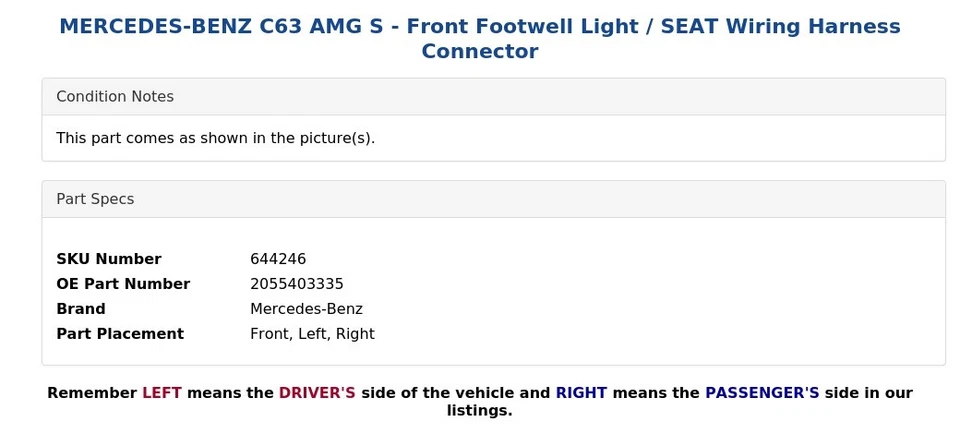
Task: Click the blue word PASSENGER'S
Action: pos(762,393)
